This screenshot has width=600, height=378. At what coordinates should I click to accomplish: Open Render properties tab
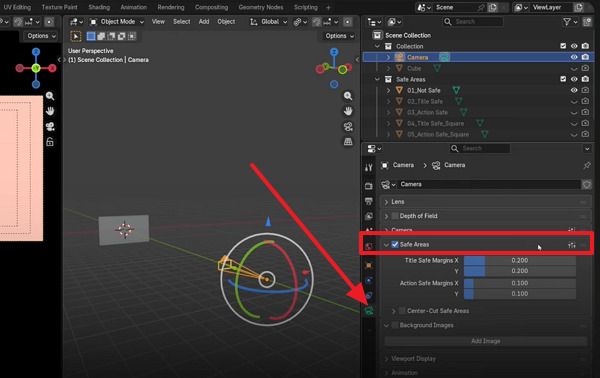pyautogui.click(x=369, y=186)
